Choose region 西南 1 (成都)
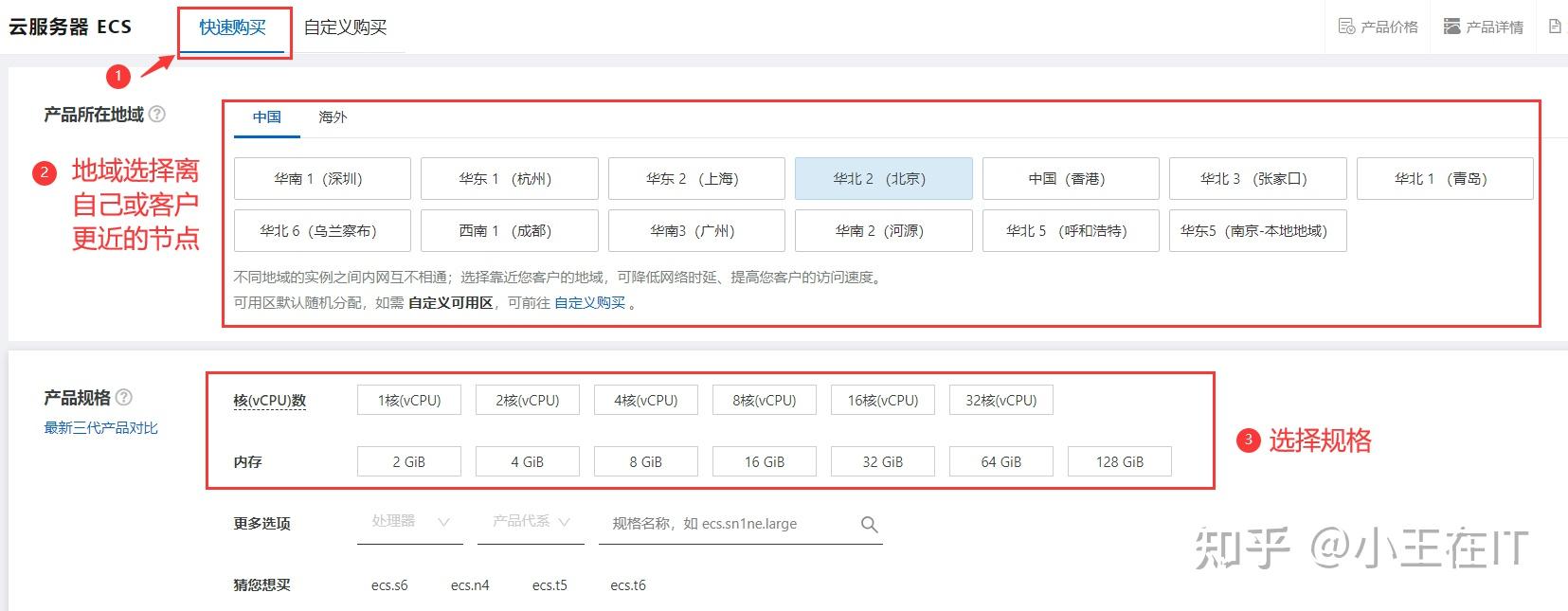The image size is (1568, 611). [510, 230]
